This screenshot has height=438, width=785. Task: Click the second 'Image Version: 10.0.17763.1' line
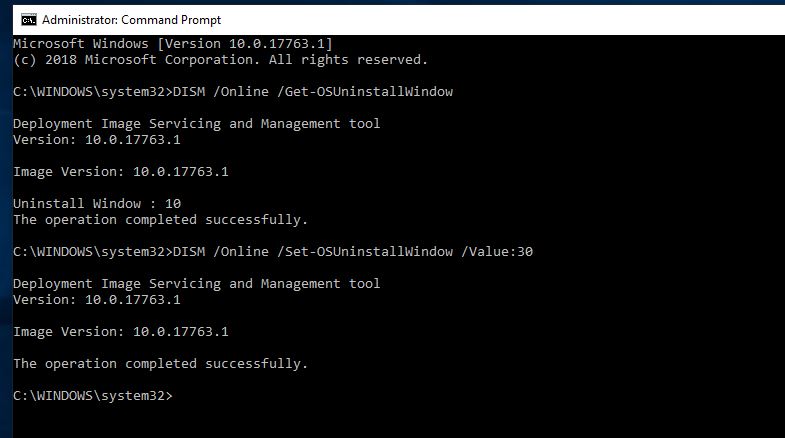[x=121, y=332]
